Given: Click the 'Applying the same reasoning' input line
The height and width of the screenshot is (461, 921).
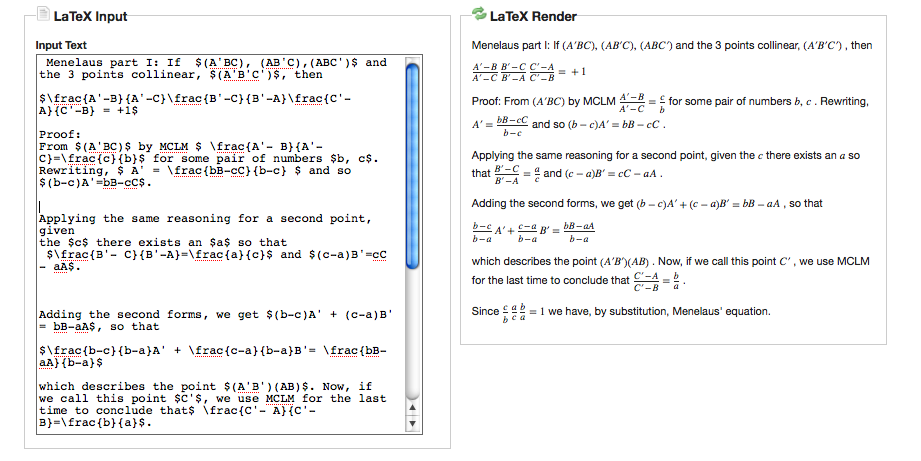Looking at the screenshot, I should (x=200, y=218).
